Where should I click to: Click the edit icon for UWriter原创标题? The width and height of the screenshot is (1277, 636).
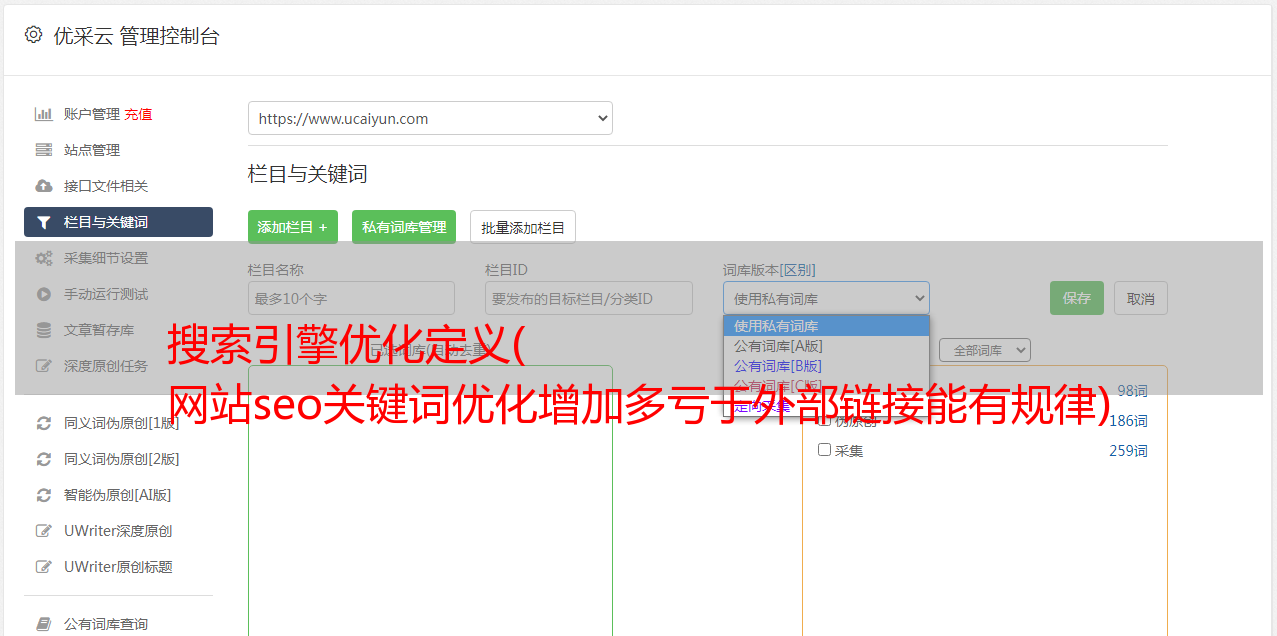point(44,567)
